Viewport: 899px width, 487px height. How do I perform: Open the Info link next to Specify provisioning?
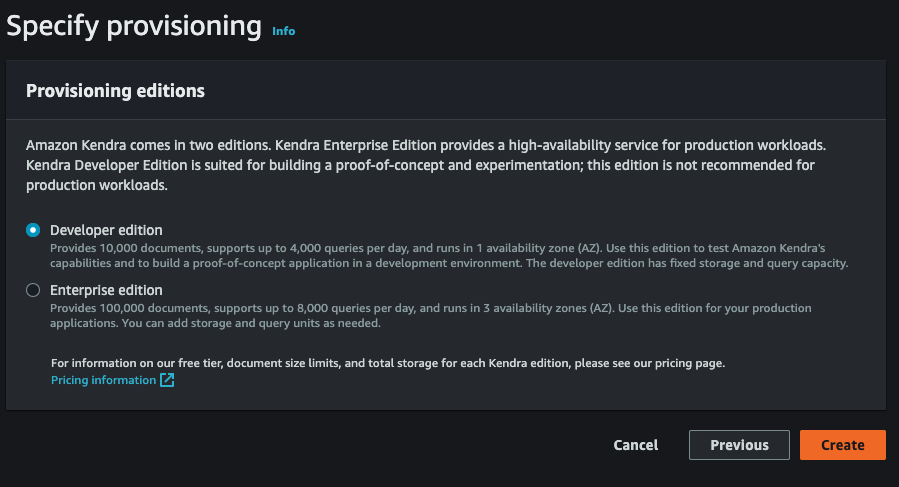point(284,31)
